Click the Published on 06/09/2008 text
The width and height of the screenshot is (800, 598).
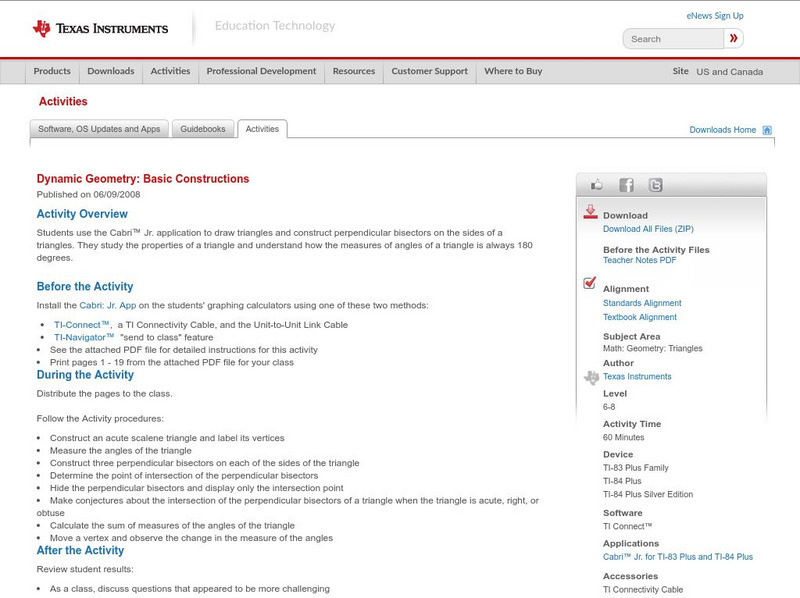coord(88,194)
